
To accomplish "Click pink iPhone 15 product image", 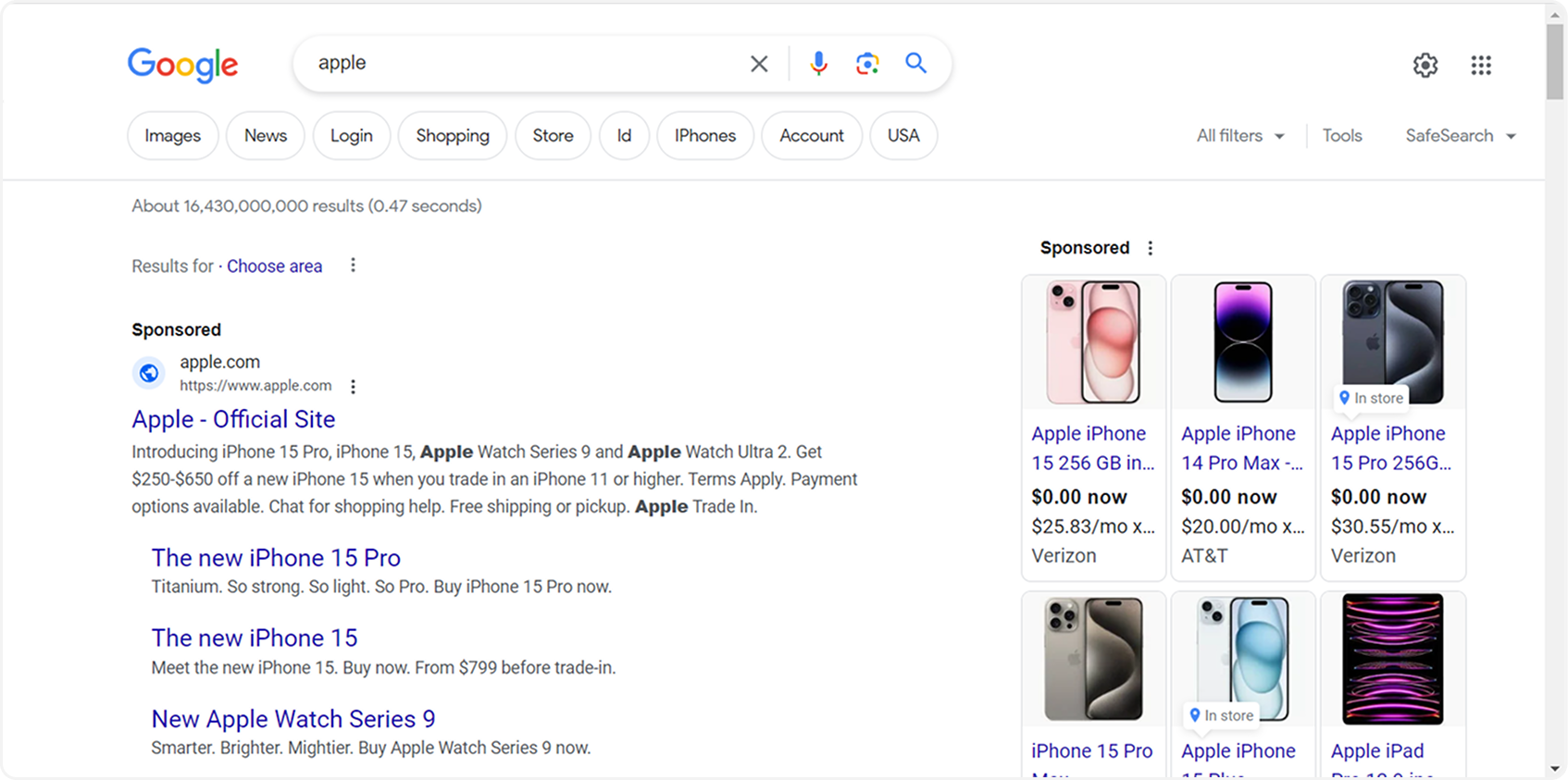I will (1093, 342).
